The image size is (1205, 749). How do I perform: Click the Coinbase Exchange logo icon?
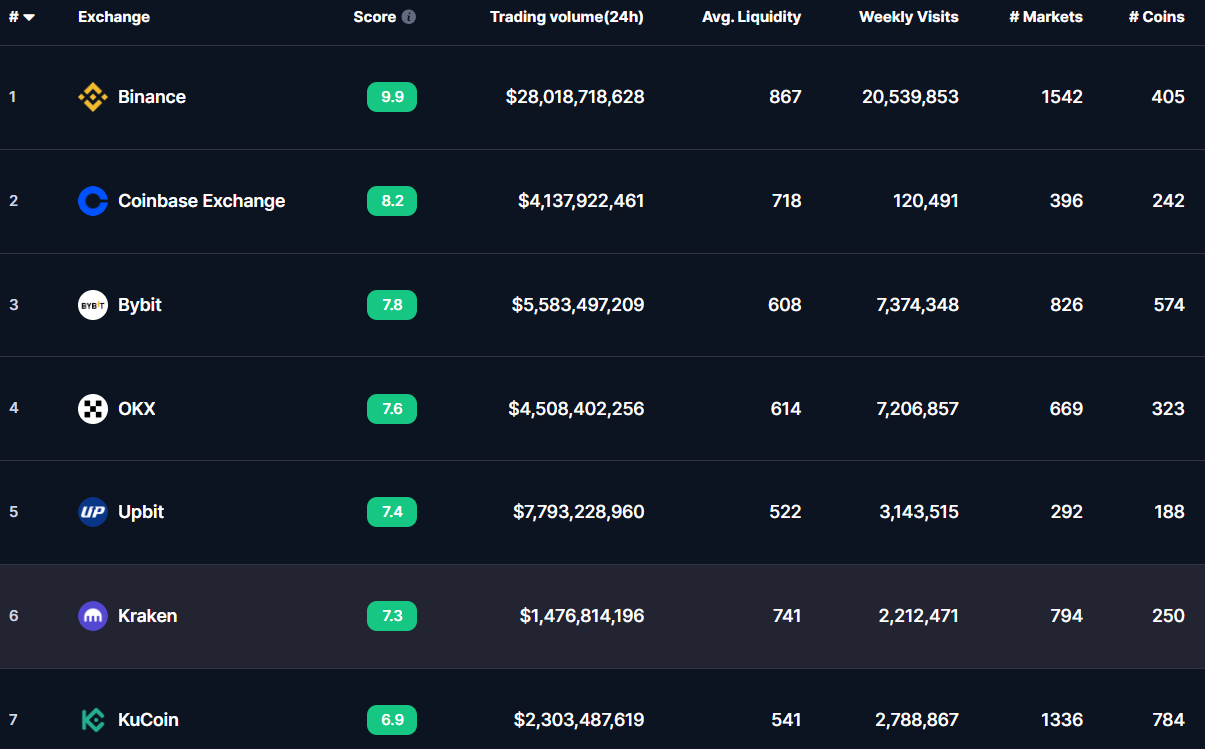(x=93, y=201)
